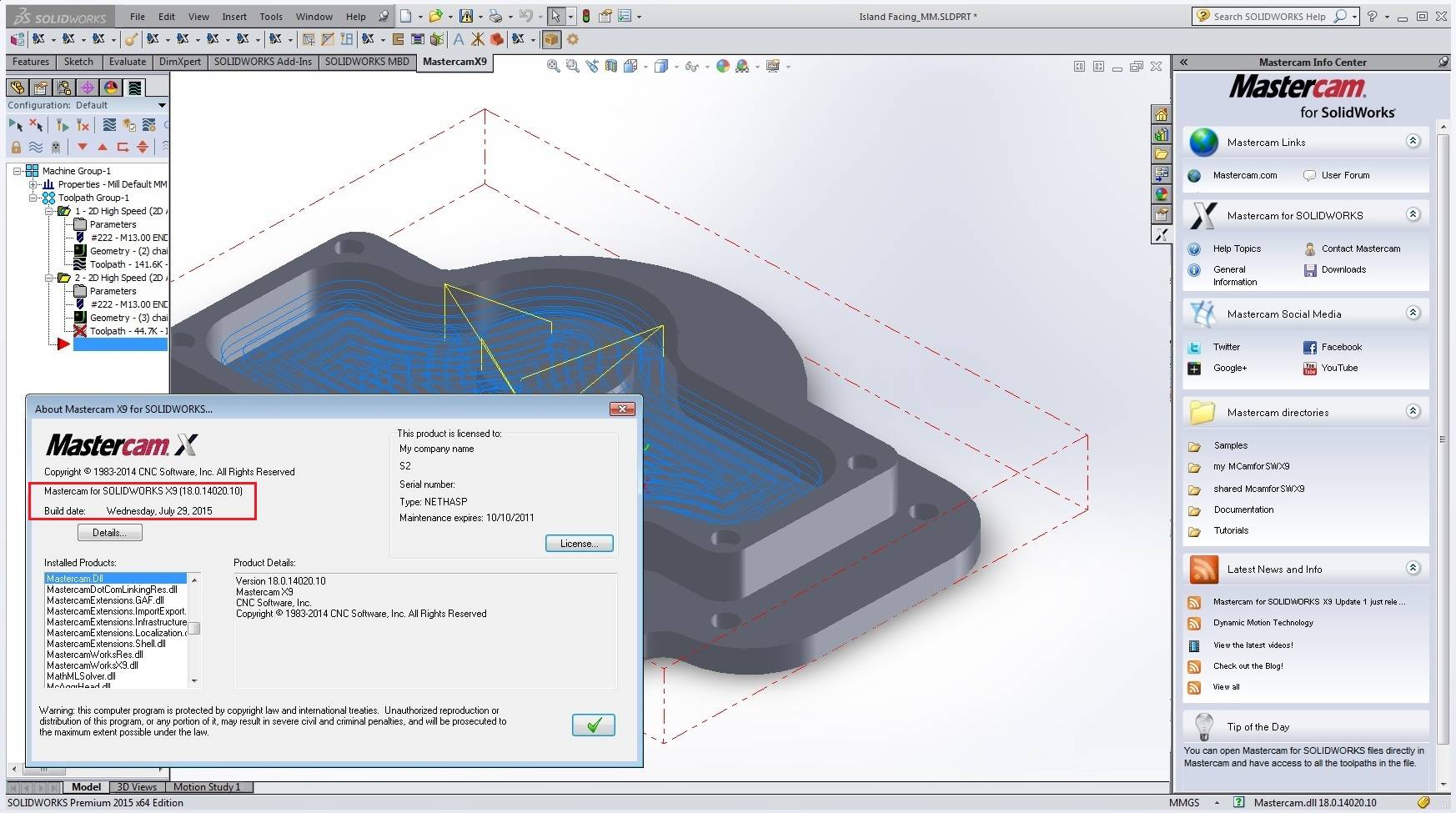Click the Search SOLIDWORKS Help field
This screenshot has height=813, width=1456.
pyautogui.click(x=1268, y=16)
